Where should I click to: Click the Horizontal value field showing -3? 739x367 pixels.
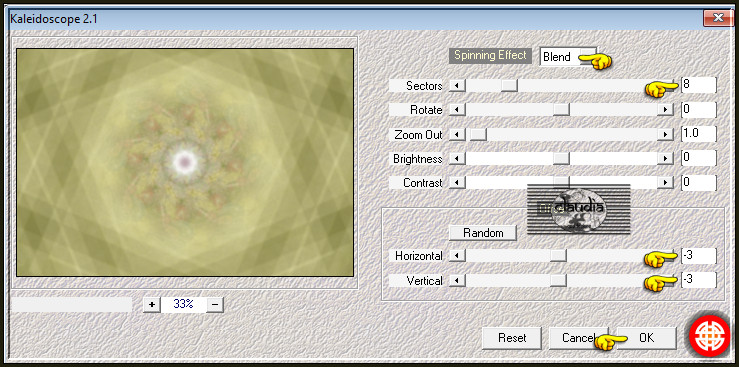(698, 256)
